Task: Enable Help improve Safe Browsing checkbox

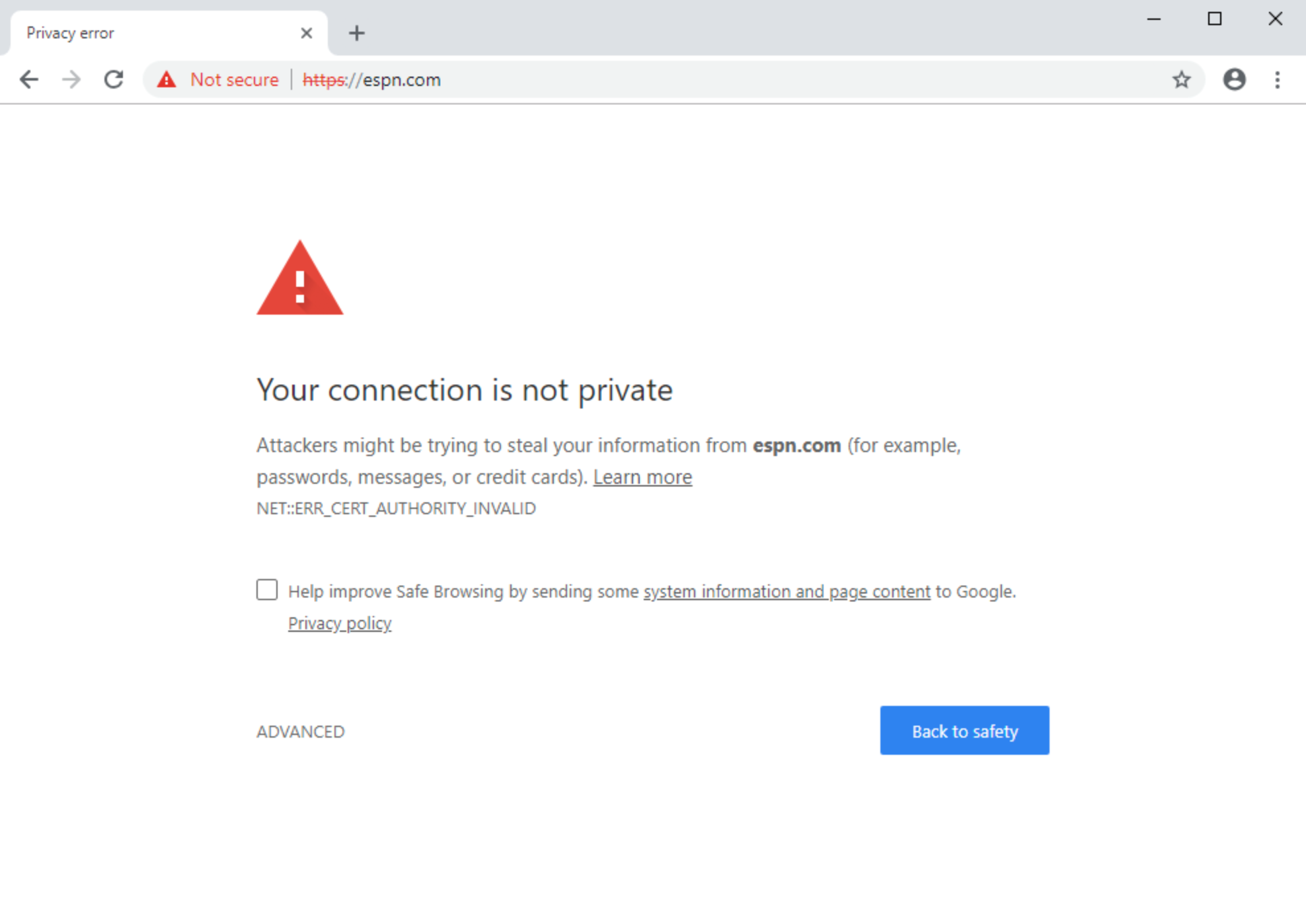Action: click(267, 590)
